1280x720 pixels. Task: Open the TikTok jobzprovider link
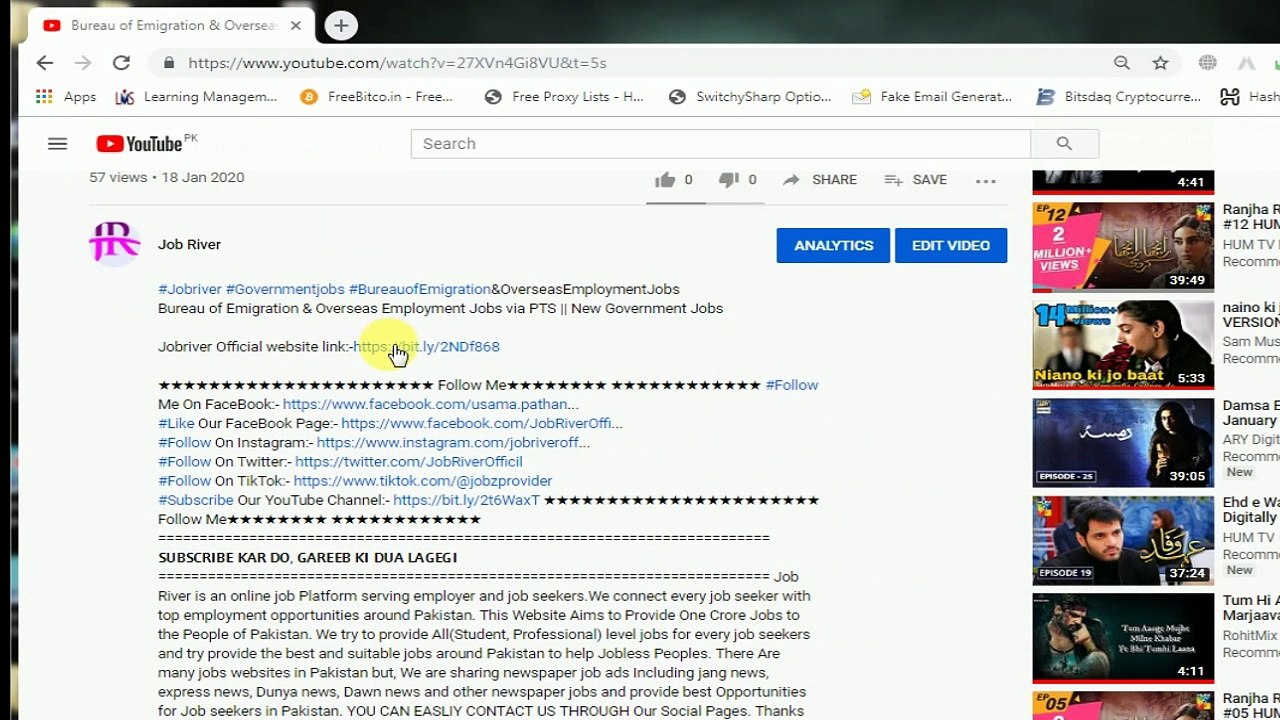pos(423,480)
